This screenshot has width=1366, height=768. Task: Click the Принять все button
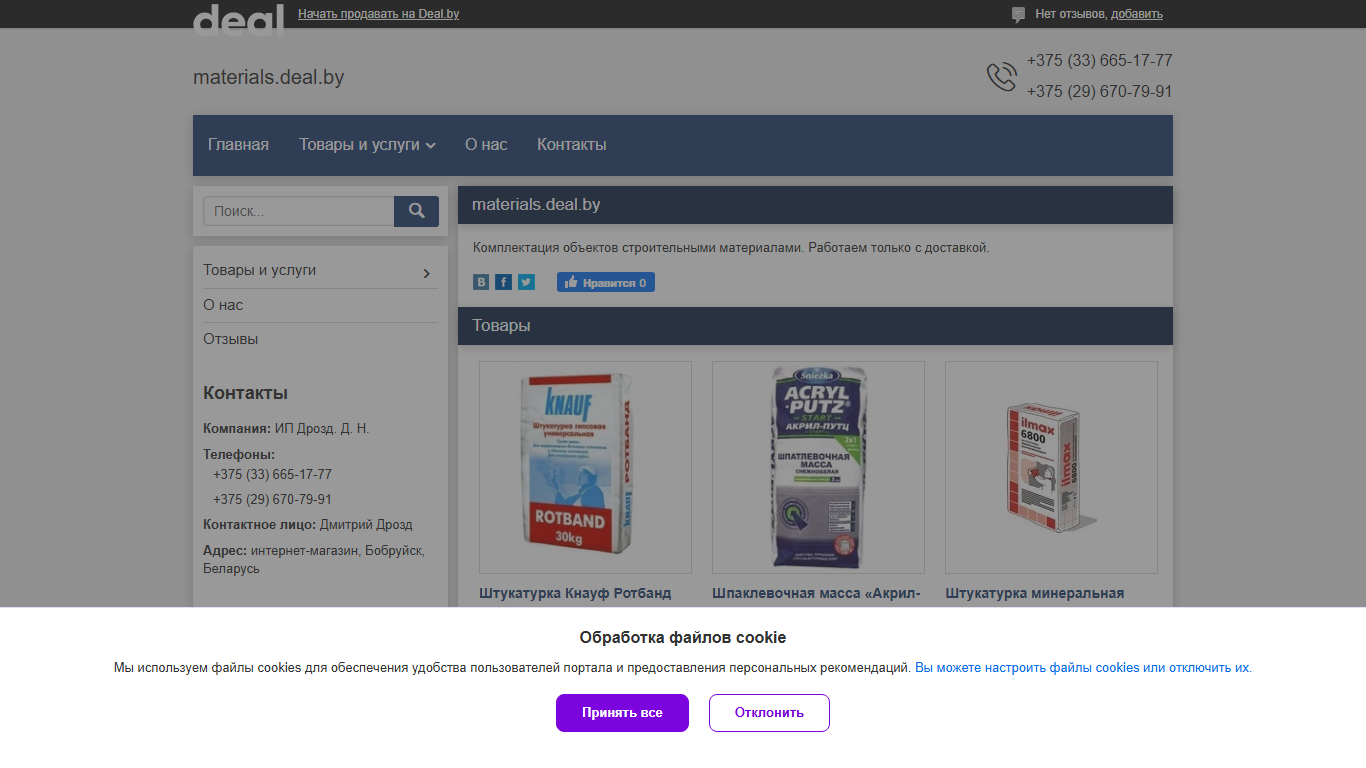622,713
